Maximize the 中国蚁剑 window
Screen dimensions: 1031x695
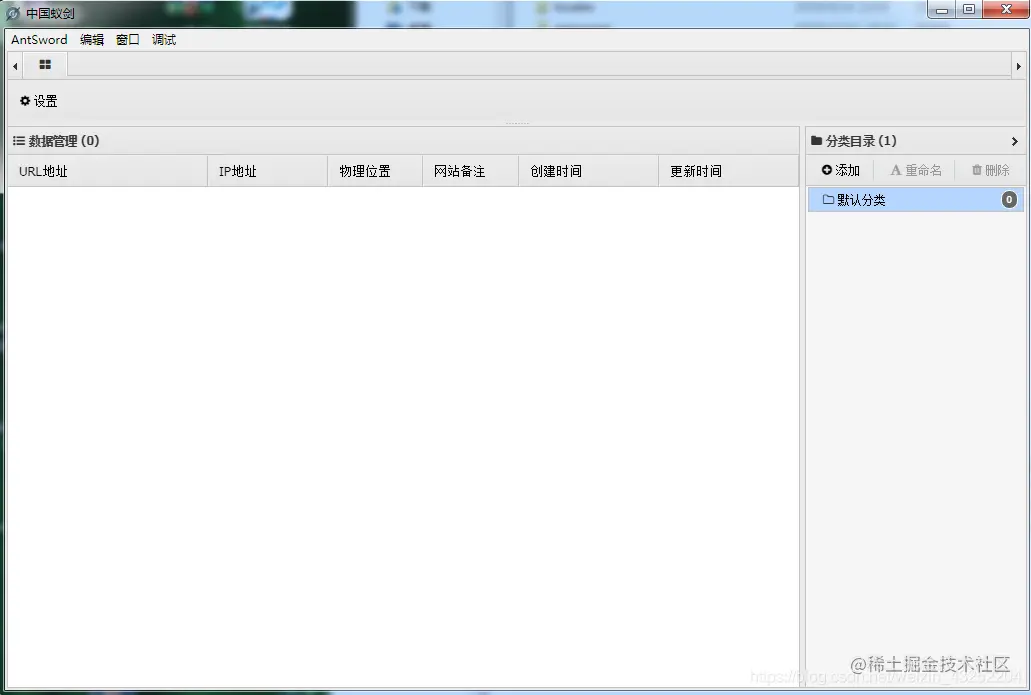pyautogui.click(x=969, y=9)
